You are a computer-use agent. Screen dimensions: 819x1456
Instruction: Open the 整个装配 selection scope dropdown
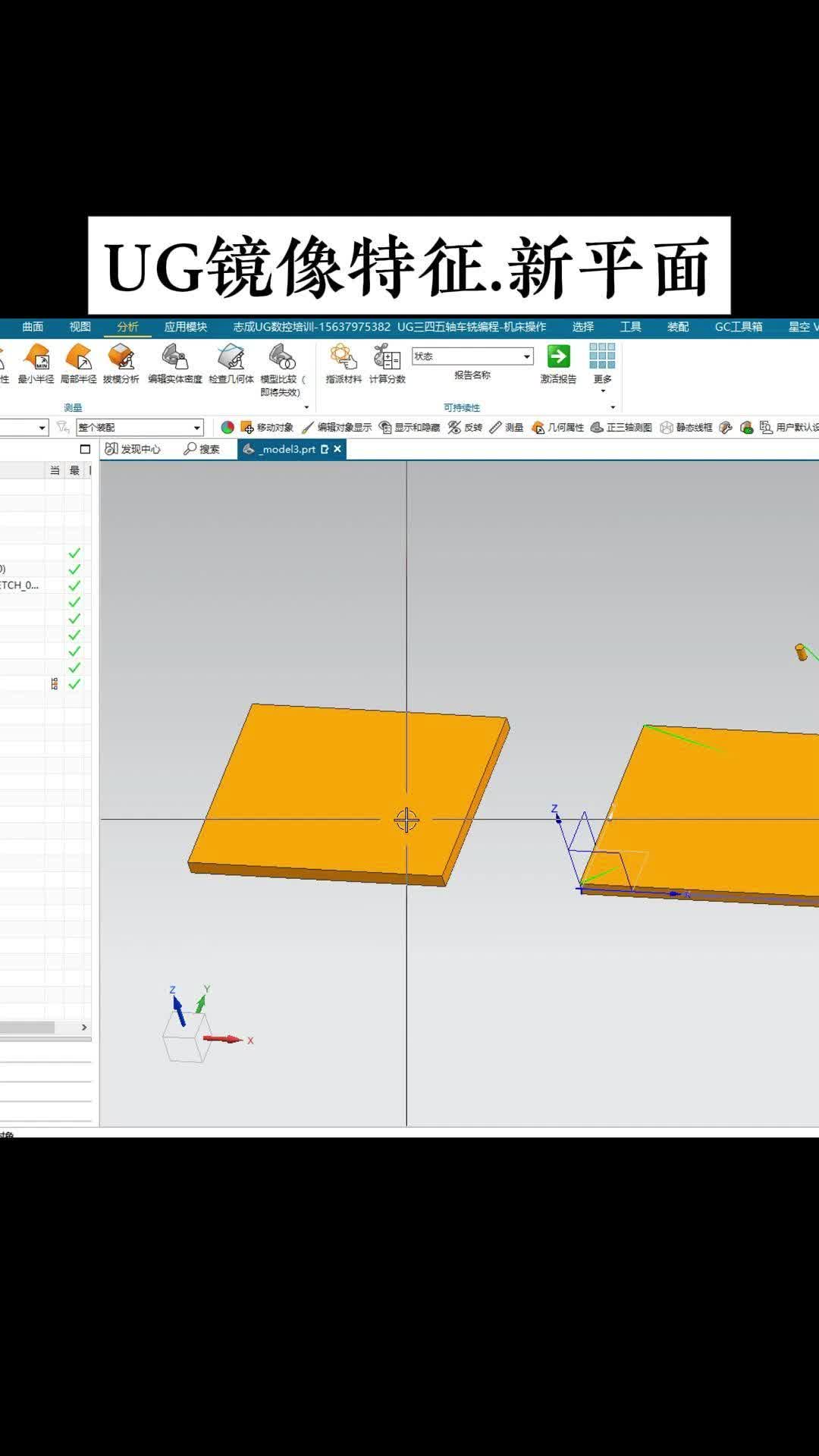(x=140, y=428)
